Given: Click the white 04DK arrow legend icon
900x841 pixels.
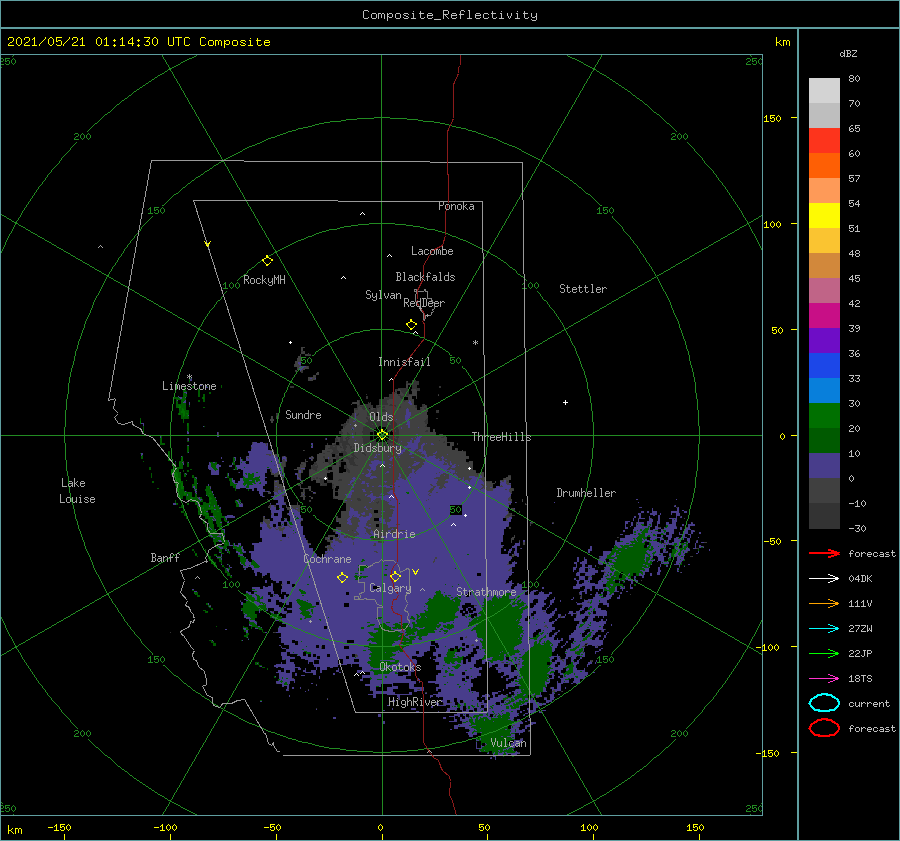Looking at the screenshot, I should 824,578.
